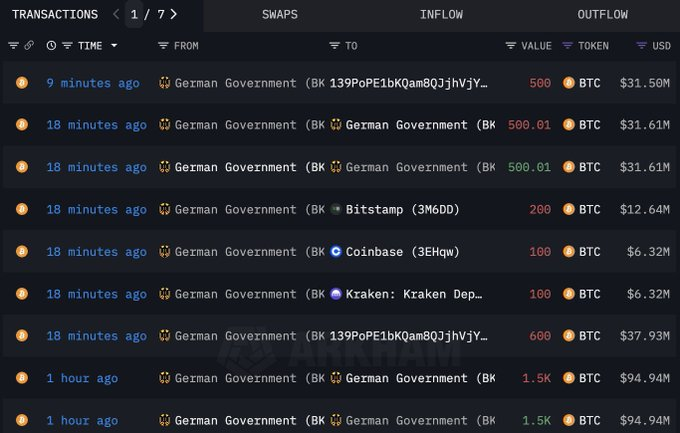This screenshot has height=433, width=680.
Task: Open the OUTFLOW tab
Action: 602,15
